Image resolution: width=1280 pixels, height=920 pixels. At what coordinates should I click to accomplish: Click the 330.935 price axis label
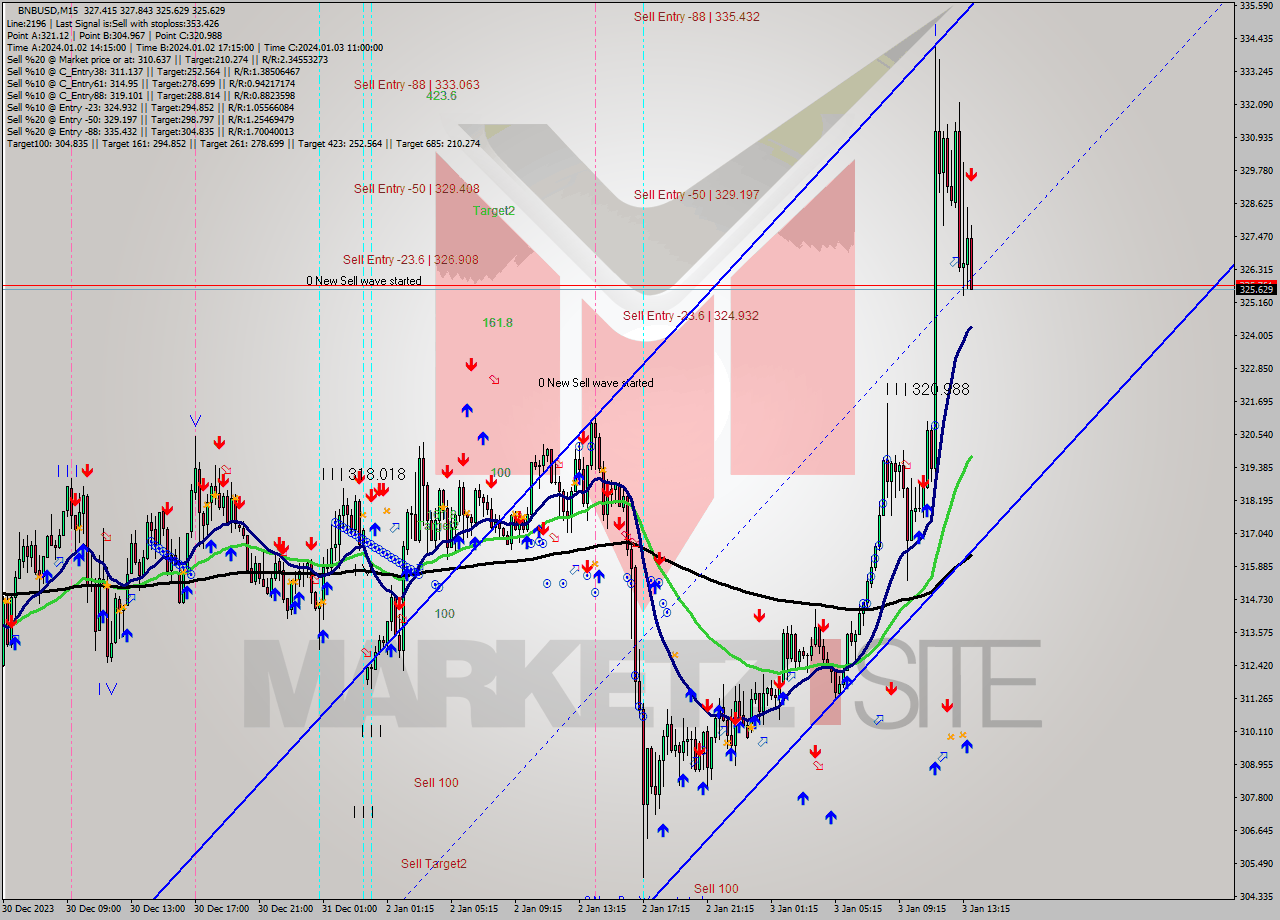[x=1255, y=138]
